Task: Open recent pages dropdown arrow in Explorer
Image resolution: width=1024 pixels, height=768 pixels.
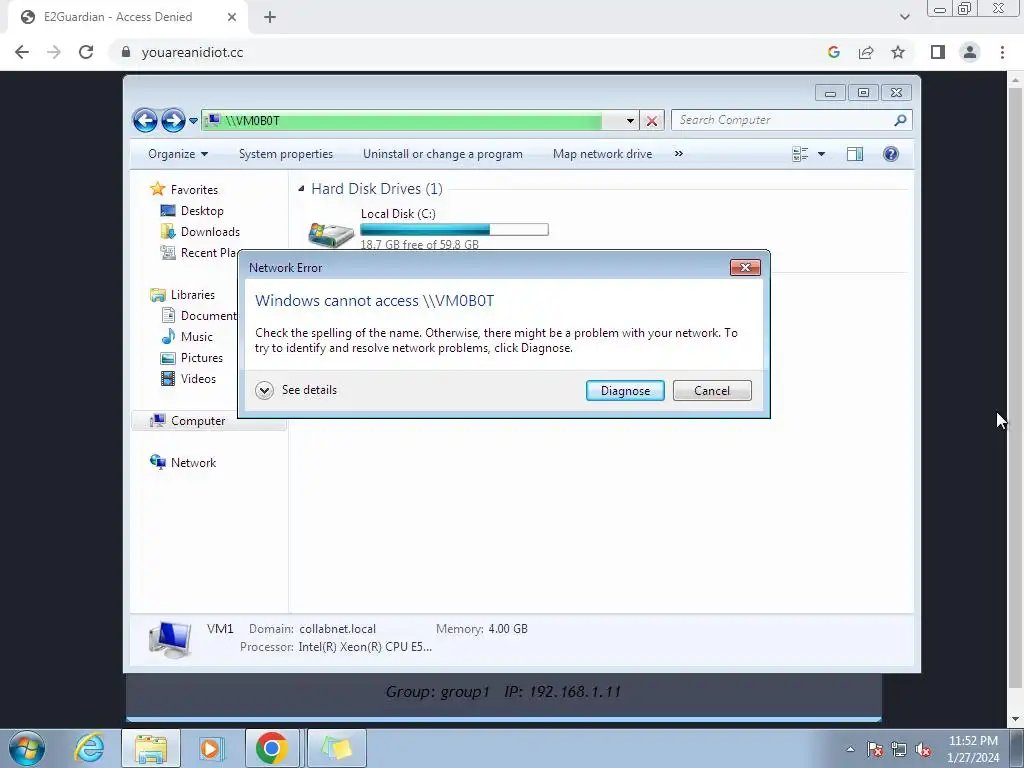Action: coord(193,121)
